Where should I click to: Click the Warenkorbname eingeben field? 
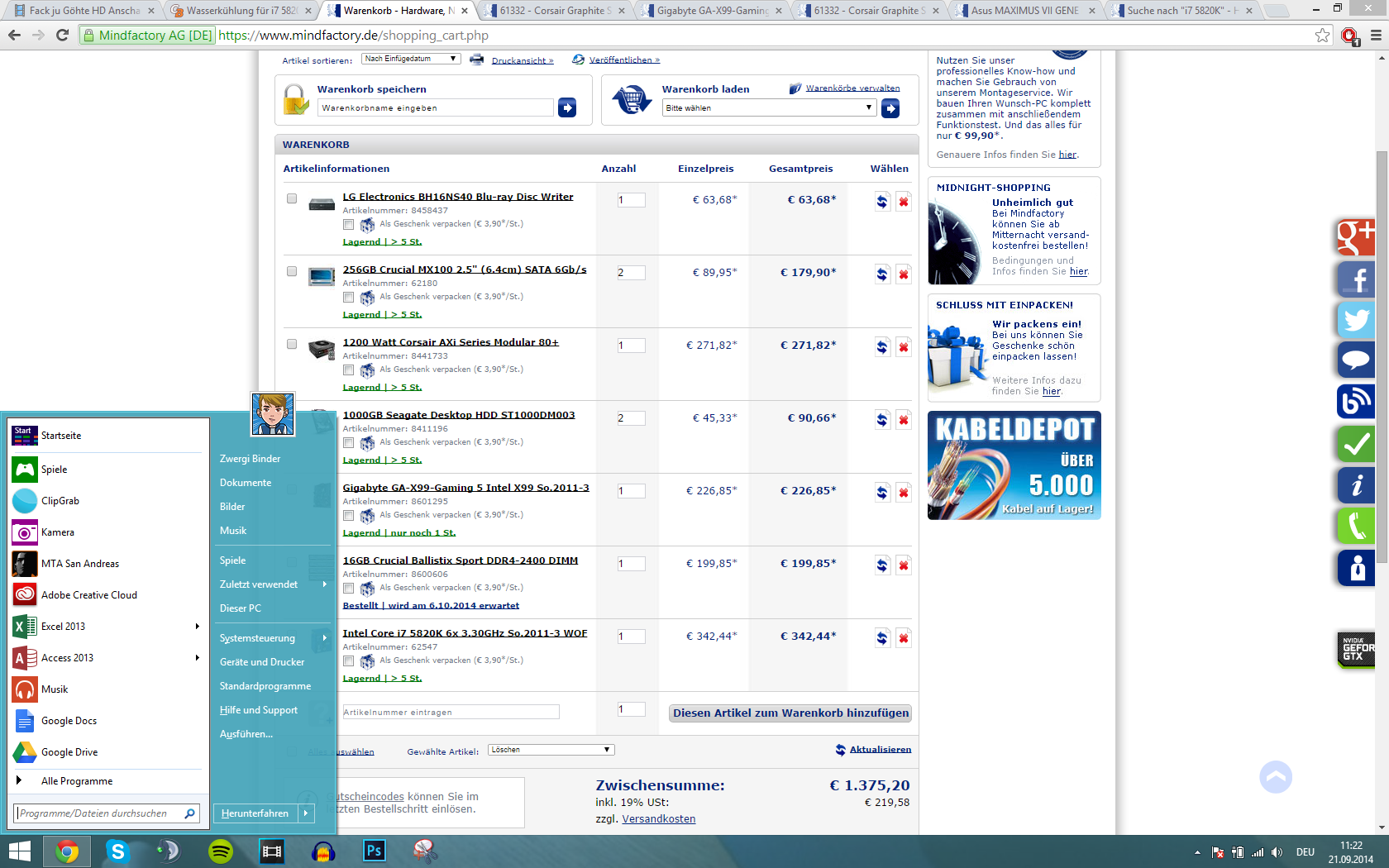pos(436,107)
